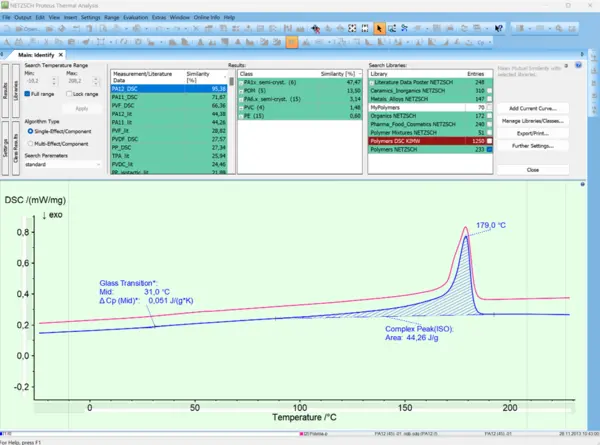This screenshot has width=600, height=445.
Task: Expand the PA6.x semi-cryst. class row
Action: (241, 99)
